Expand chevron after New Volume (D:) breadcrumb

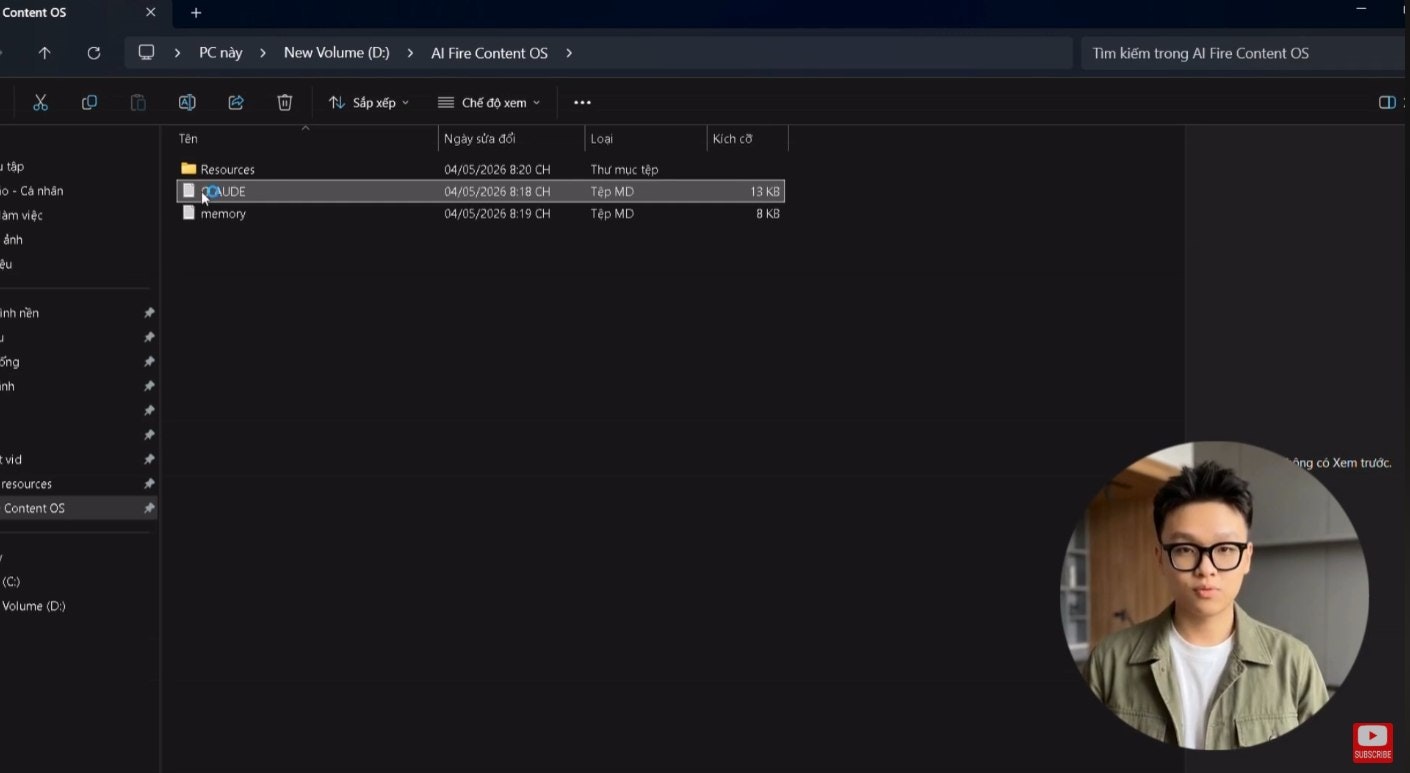point(410,53)
